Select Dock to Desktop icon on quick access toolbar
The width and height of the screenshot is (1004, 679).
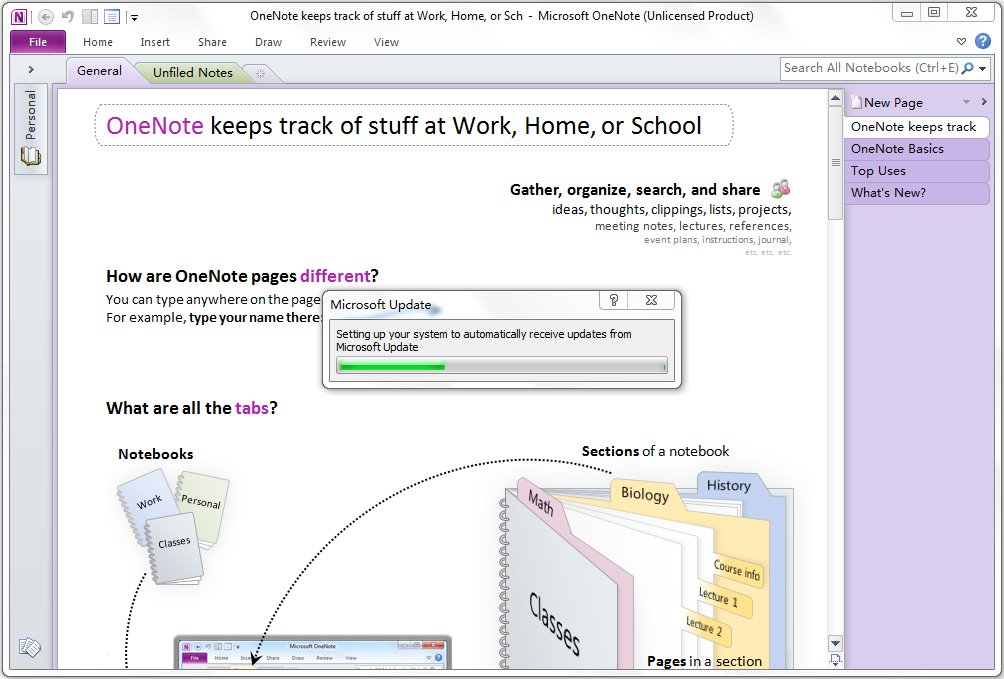(89, 16)
